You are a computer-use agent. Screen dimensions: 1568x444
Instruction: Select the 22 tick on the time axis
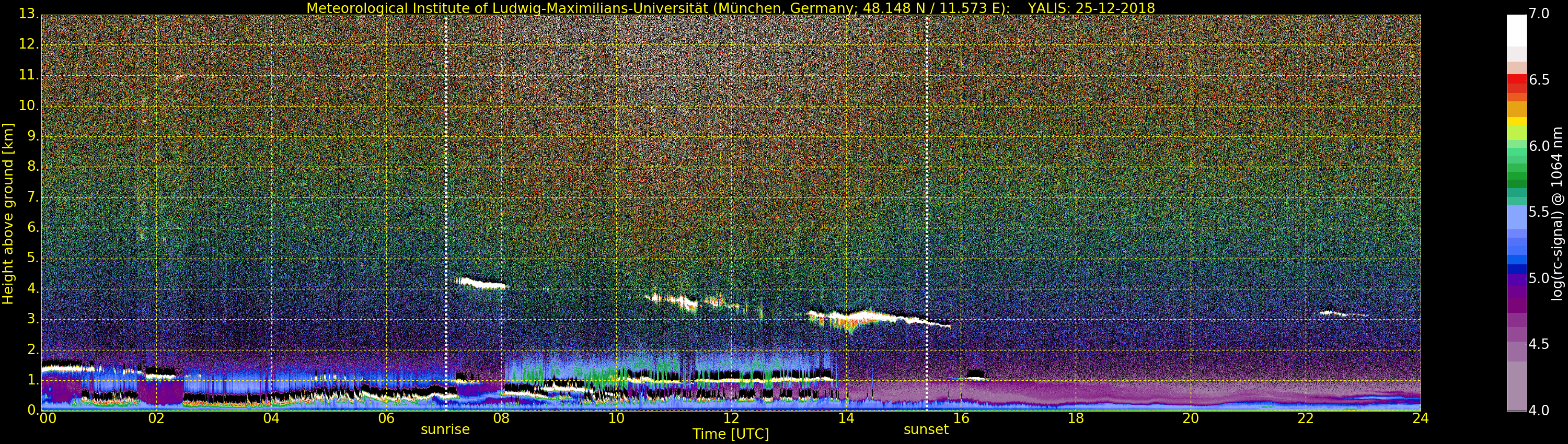tap(1306, 418)
